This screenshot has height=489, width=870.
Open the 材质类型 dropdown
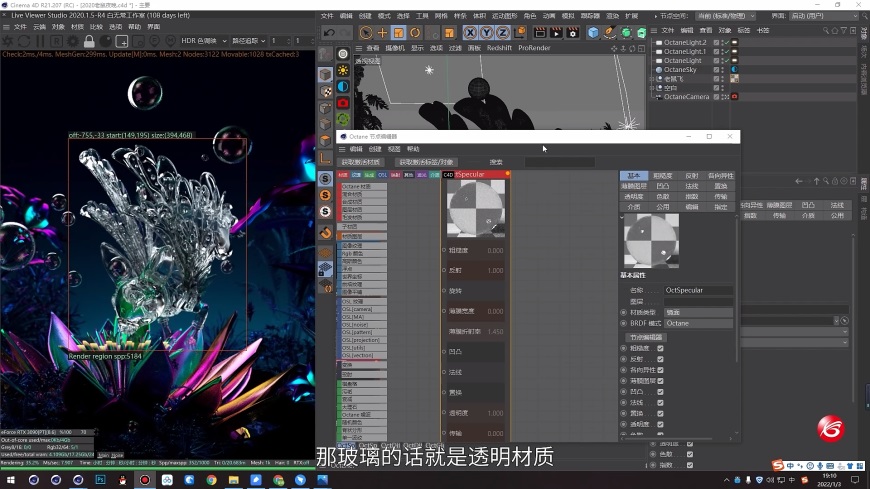[x=698, y=312]
